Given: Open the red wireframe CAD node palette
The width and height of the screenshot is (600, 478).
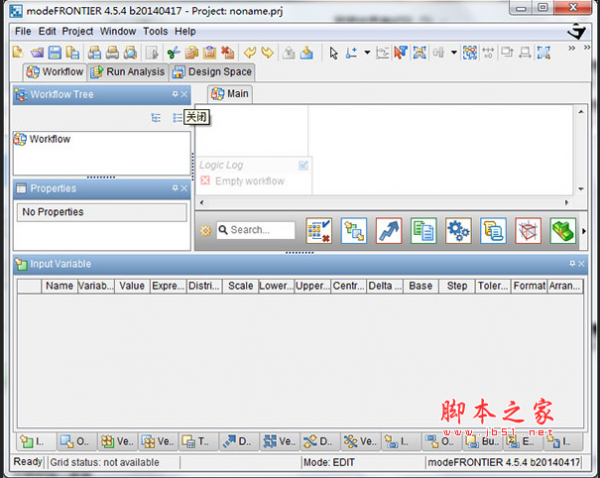Looking at the screenshot, I should 528,231.
